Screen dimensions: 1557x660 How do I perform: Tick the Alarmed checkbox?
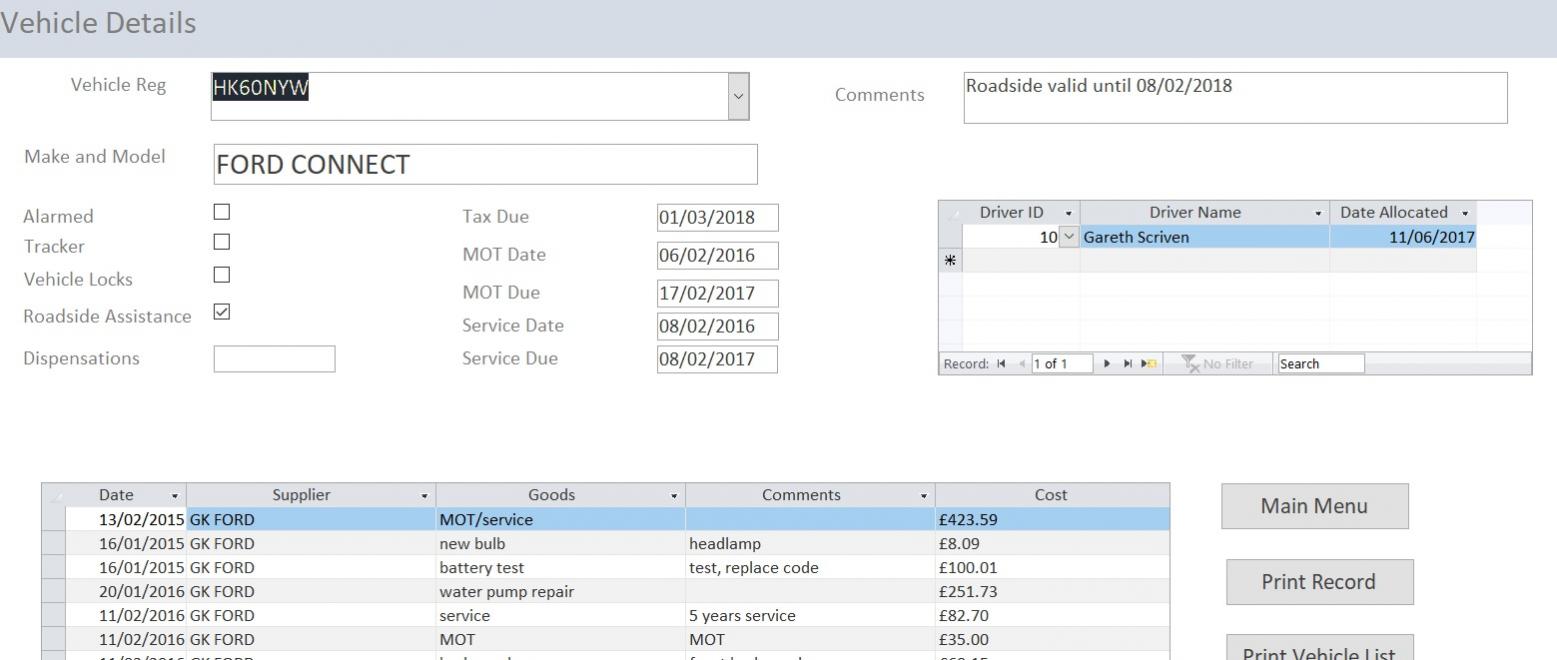pyautogui.click(x=222, y=212)
